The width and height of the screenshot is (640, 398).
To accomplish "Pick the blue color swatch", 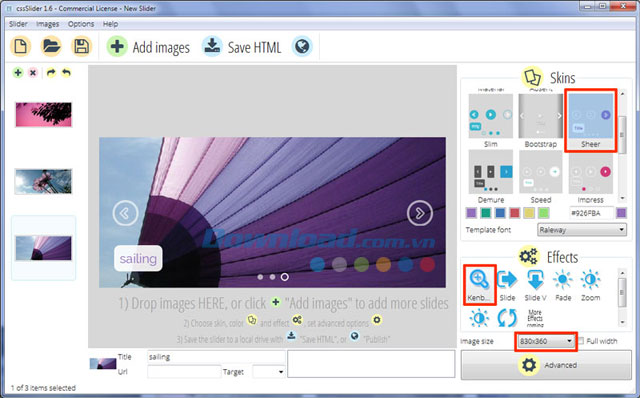I will (x=500, y=213).
